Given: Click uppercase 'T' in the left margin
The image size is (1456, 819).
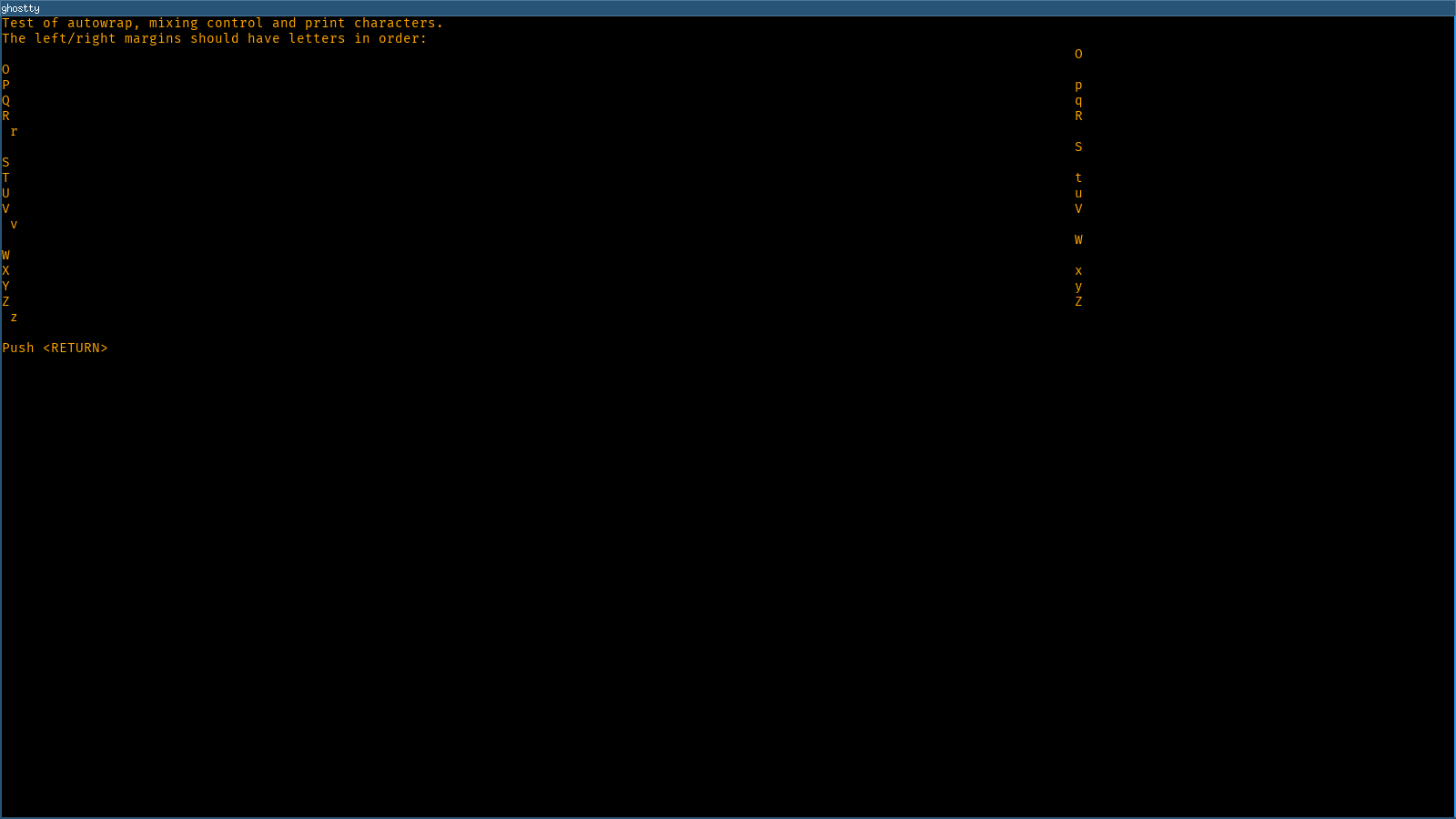Looking at the screenshot, I should coord(5,177).
